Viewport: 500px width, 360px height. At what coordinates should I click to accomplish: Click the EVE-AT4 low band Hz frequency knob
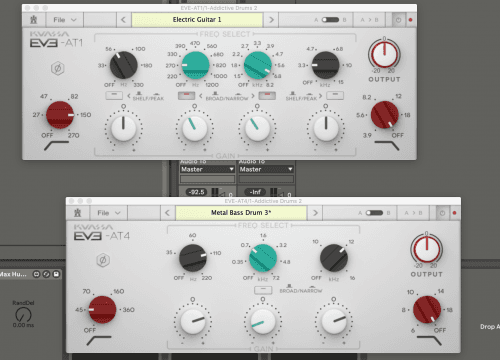coord(193,258)
